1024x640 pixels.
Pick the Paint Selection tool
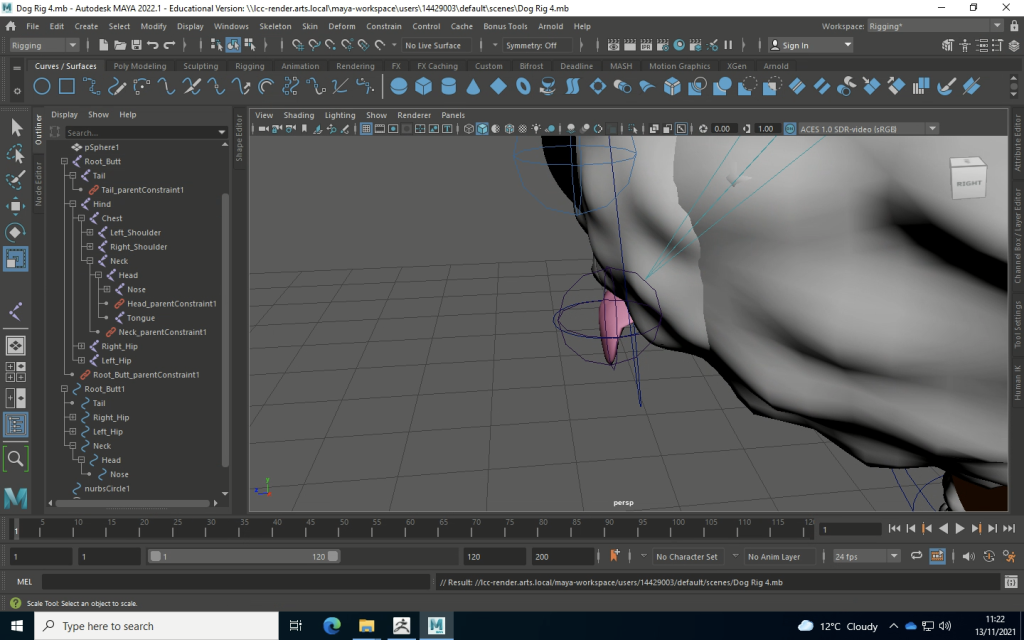pos(16,180)
